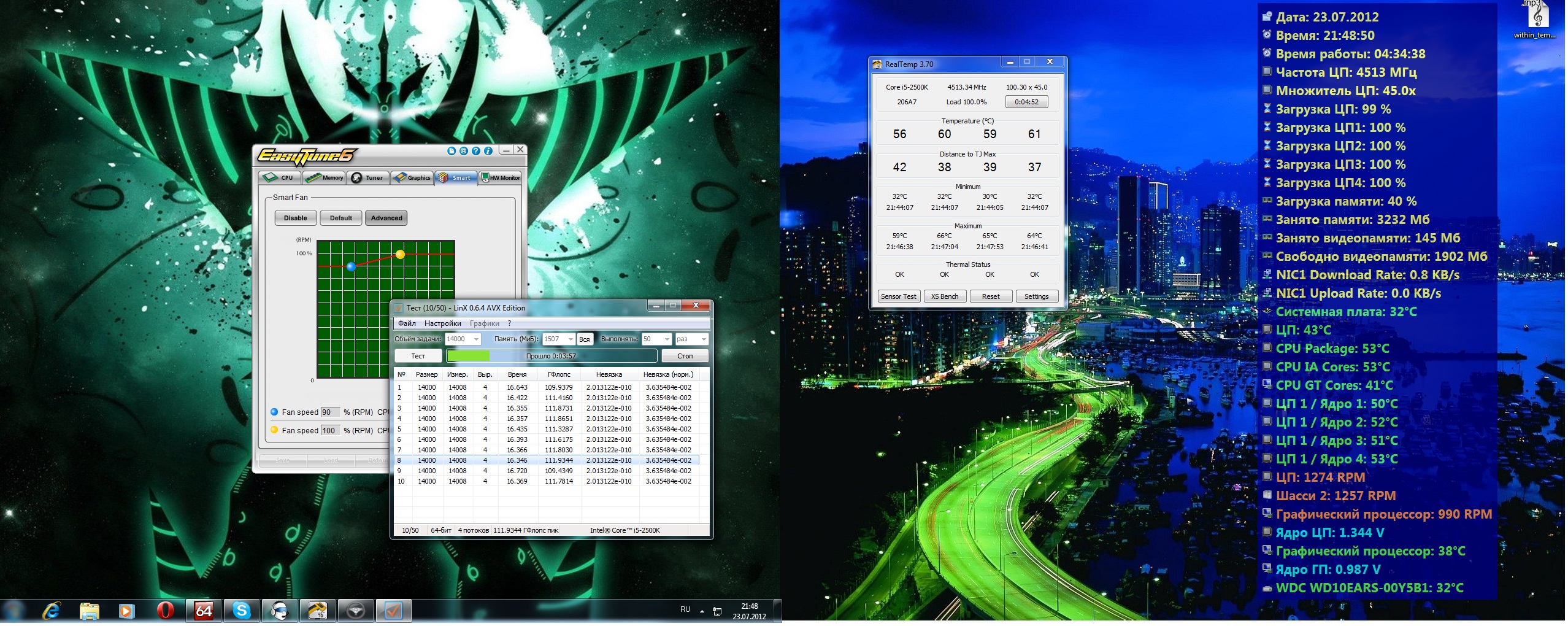Image resolution: width=1568 pixels, height=626 pixels.
Task: Switch to the Memory tab in EasyTune6
Action: (324, 178)
